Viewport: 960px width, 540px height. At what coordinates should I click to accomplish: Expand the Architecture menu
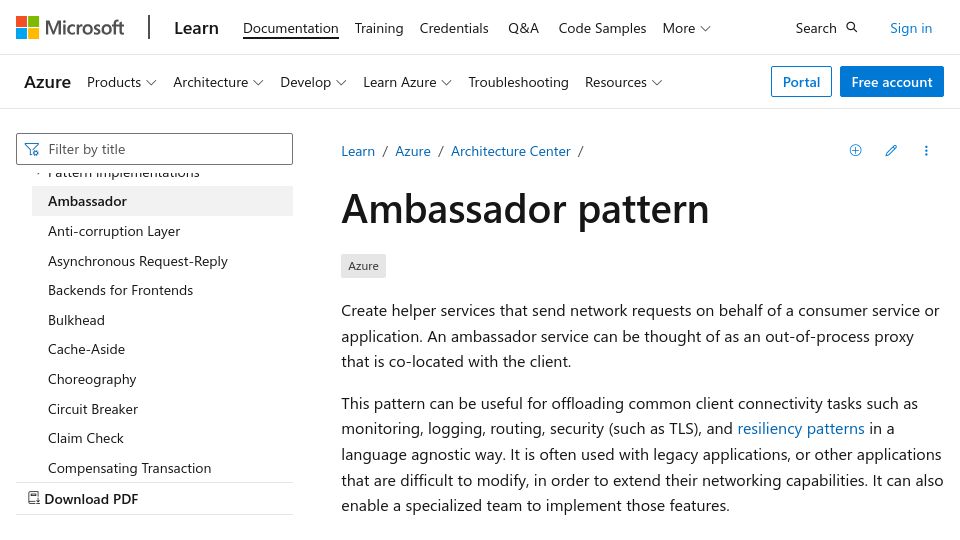point(218,82)
